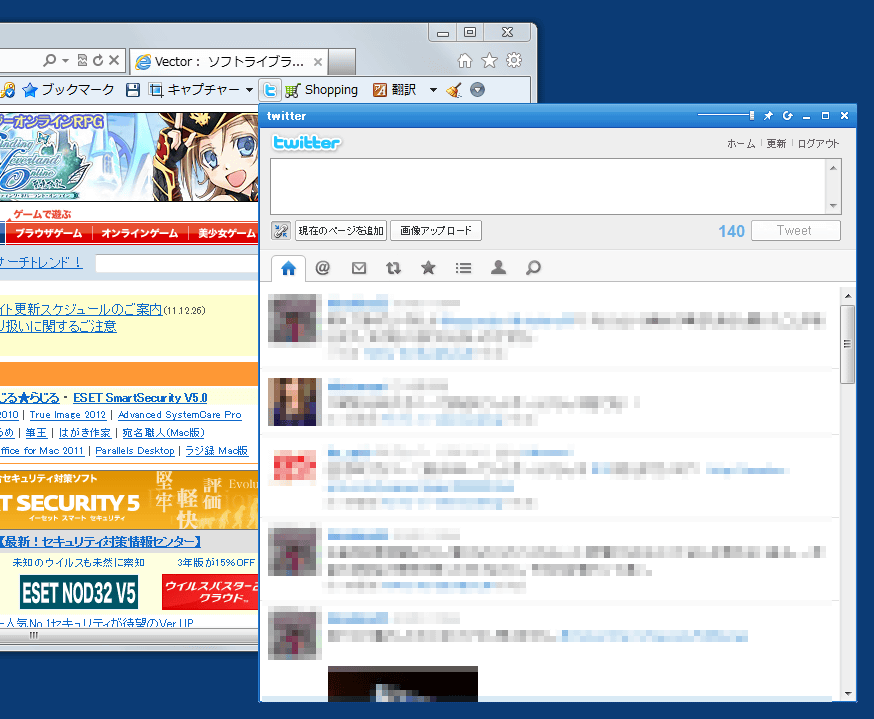Viewport: 874px width, 719px height.
Task: Click the broom cleanup toolbar icon
Action: [x=454, y=90]
